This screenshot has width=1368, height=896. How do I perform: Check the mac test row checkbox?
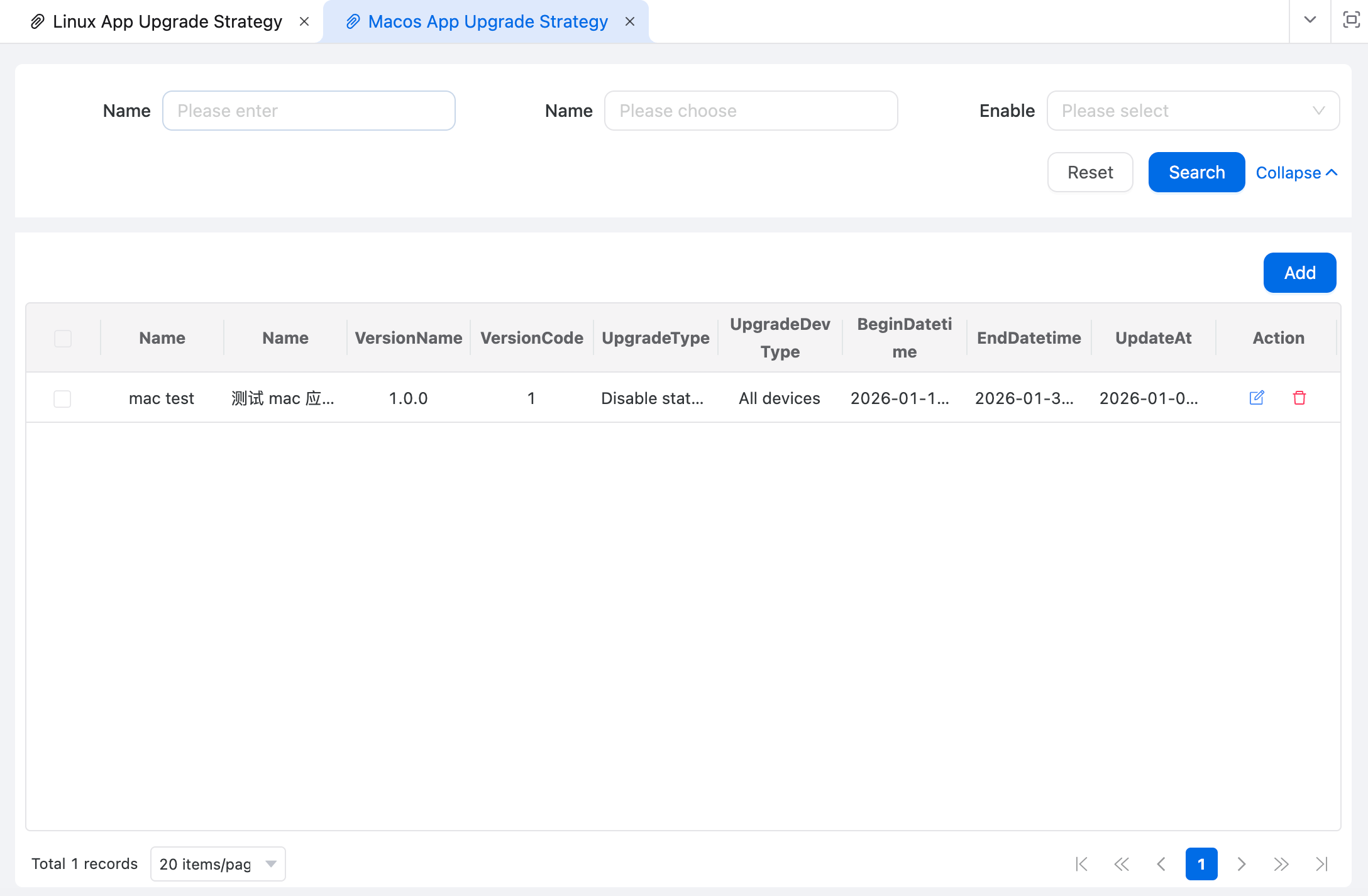[x=62, y=398]
